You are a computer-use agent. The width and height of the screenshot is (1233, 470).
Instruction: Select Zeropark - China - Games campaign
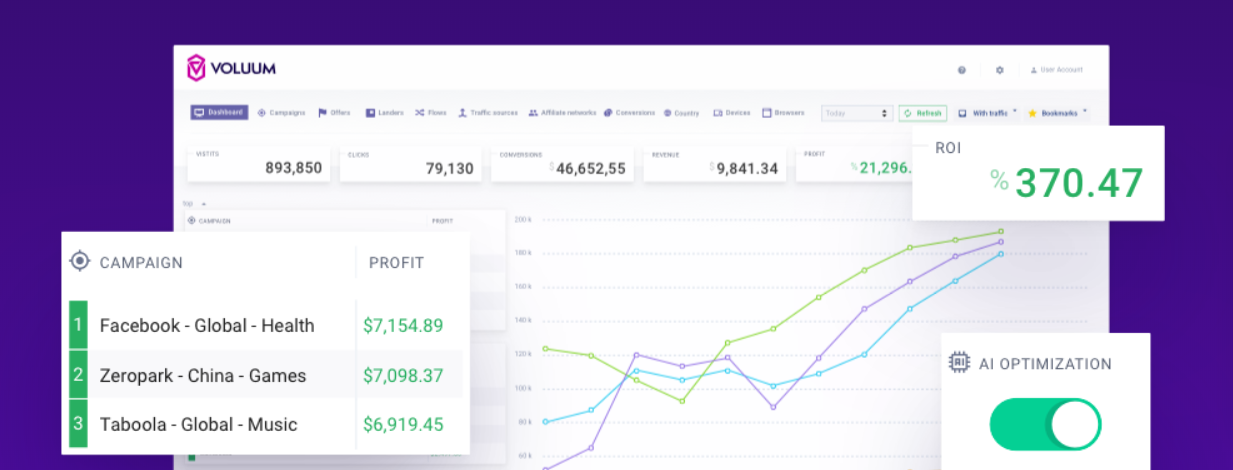(203, 376)
